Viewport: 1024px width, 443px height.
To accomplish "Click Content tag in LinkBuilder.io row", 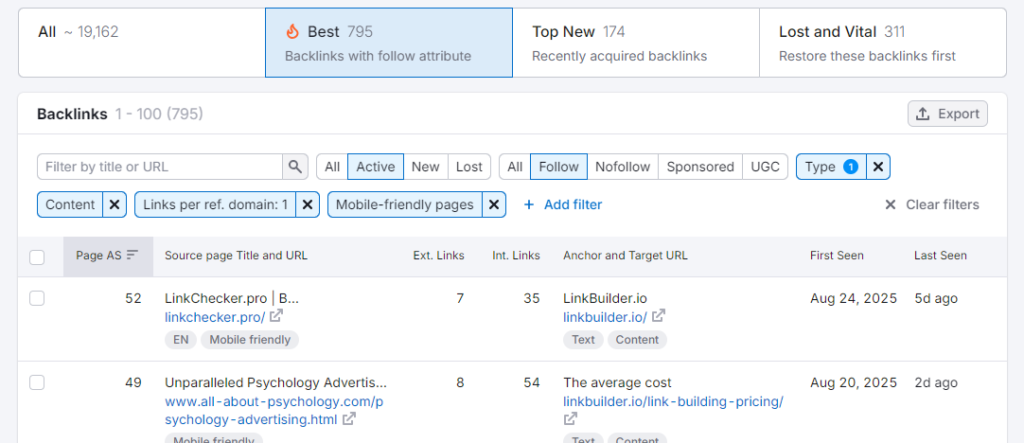I will 637,340.
